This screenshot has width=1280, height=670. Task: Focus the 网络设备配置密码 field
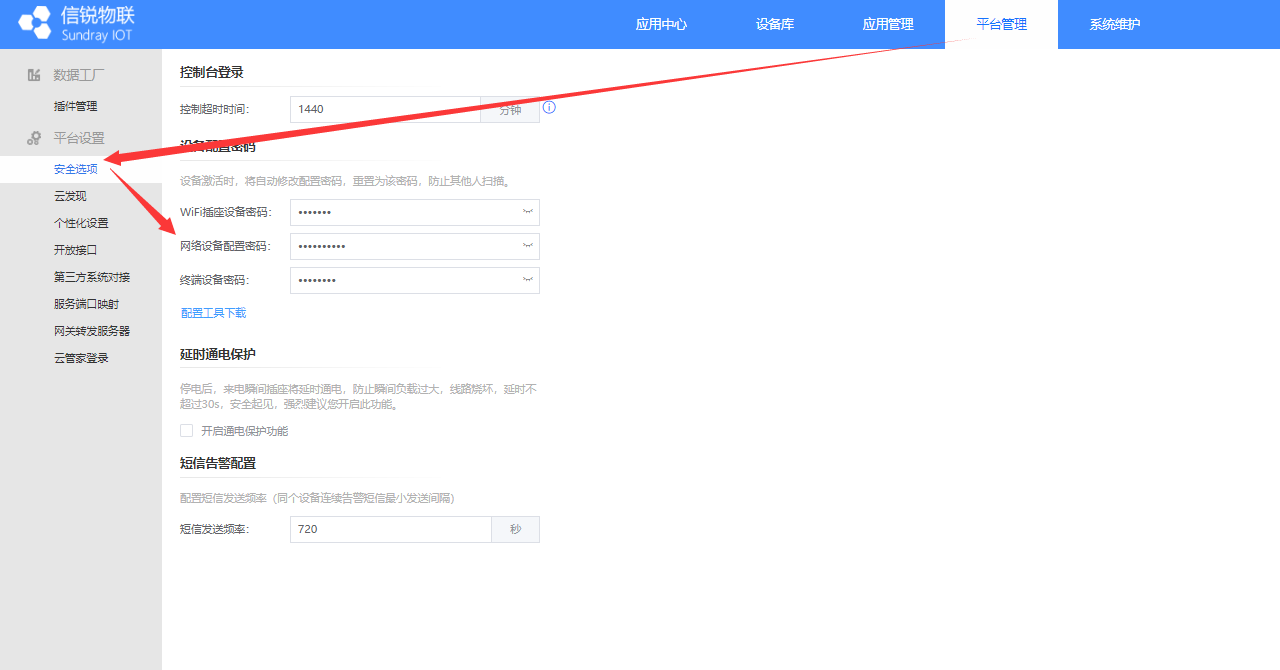pos(415,246)
